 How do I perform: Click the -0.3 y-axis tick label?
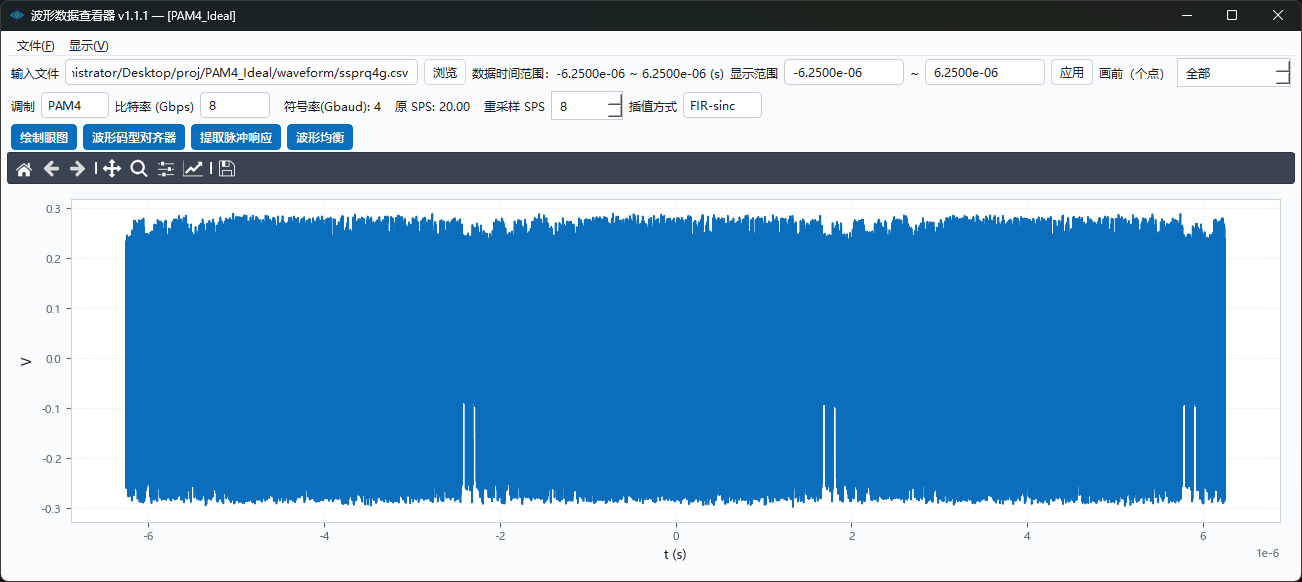pyautogui.click(x=51, y=508)
